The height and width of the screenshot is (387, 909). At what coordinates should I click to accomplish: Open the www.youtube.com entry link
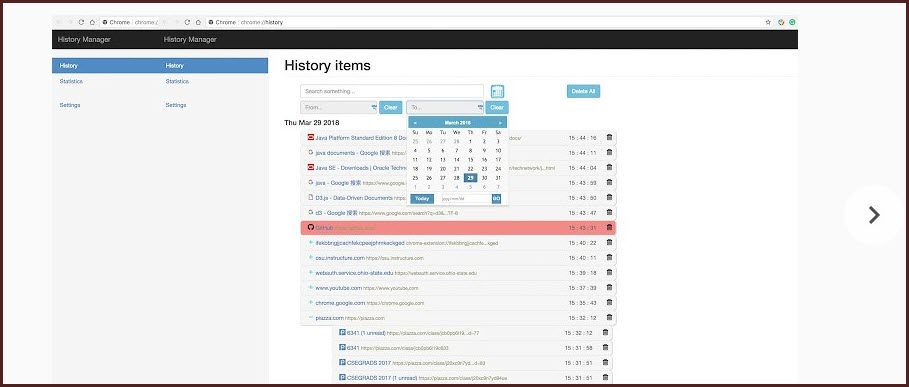pos(339,287)
